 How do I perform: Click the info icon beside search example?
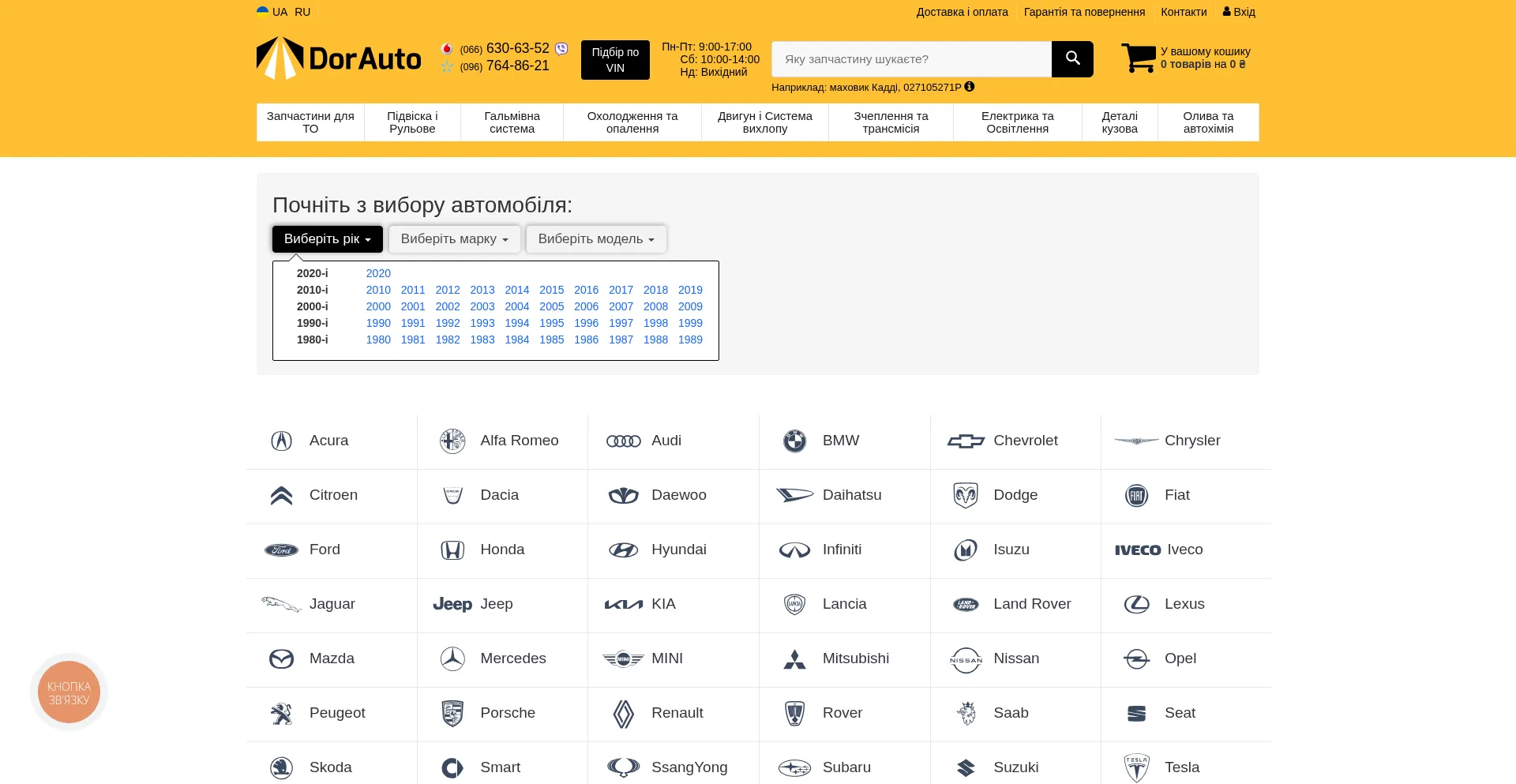(969, 87)
